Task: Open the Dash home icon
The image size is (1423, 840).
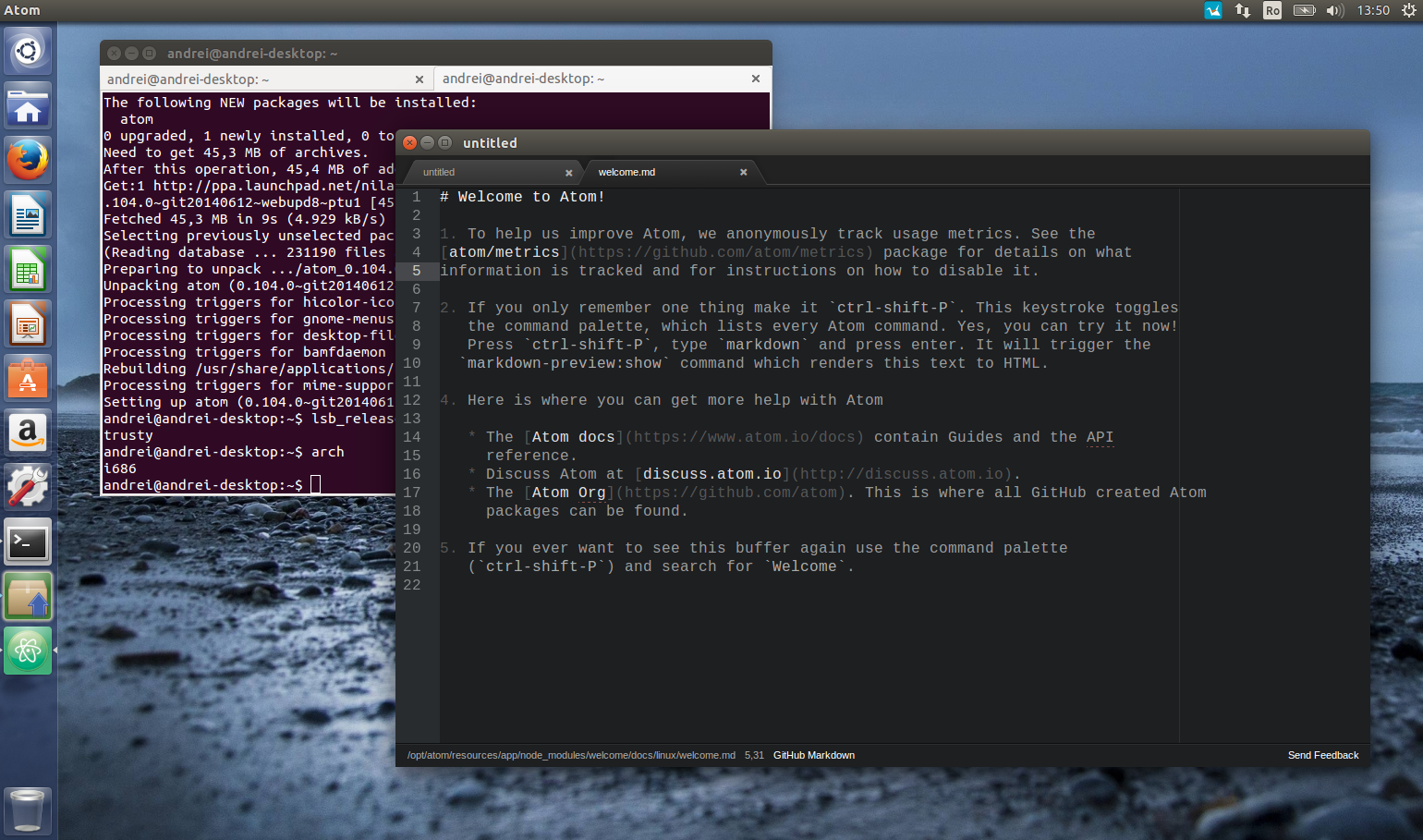Action: coord(28,51)
